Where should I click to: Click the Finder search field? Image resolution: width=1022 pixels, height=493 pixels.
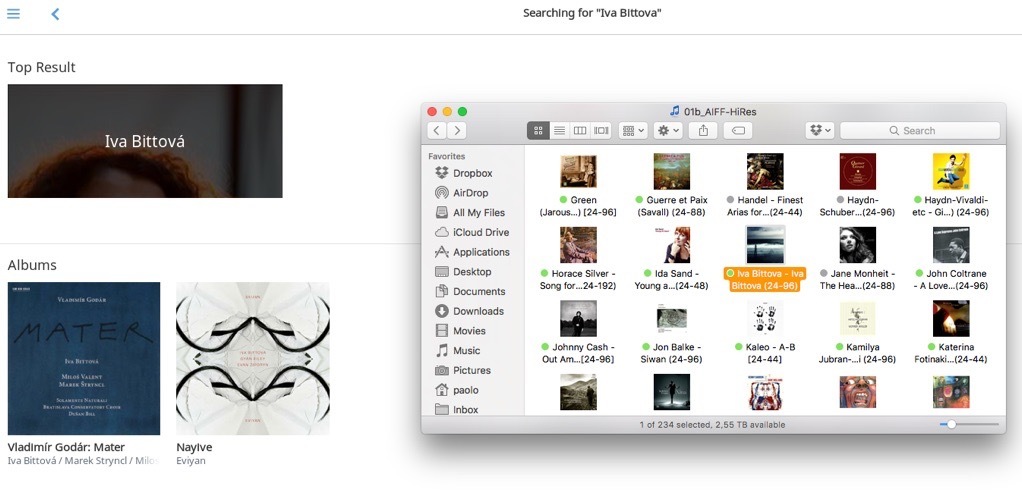point(920,130)
